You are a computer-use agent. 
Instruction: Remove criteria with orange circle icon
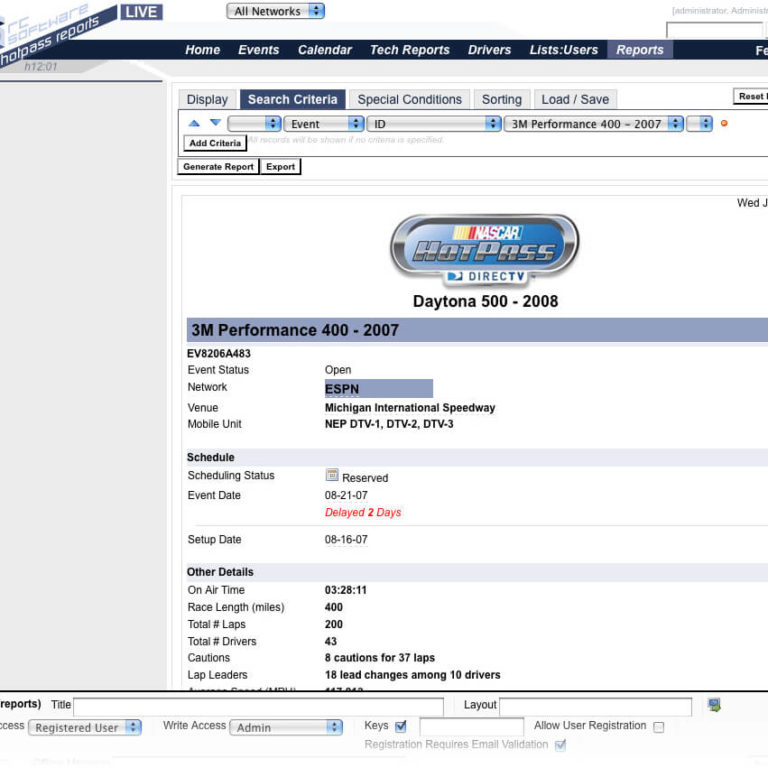724,123
